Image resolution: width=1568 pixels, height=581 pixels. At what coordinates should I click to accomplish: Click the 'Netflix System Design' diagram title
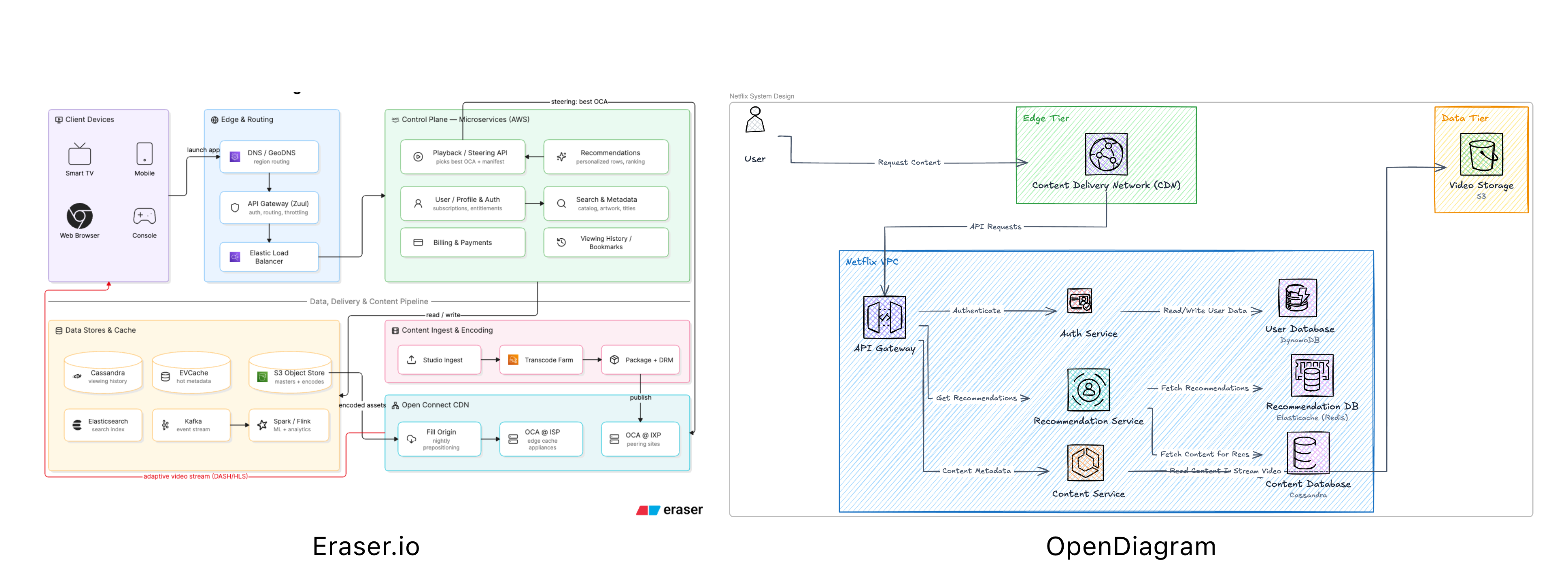[761, 96]
